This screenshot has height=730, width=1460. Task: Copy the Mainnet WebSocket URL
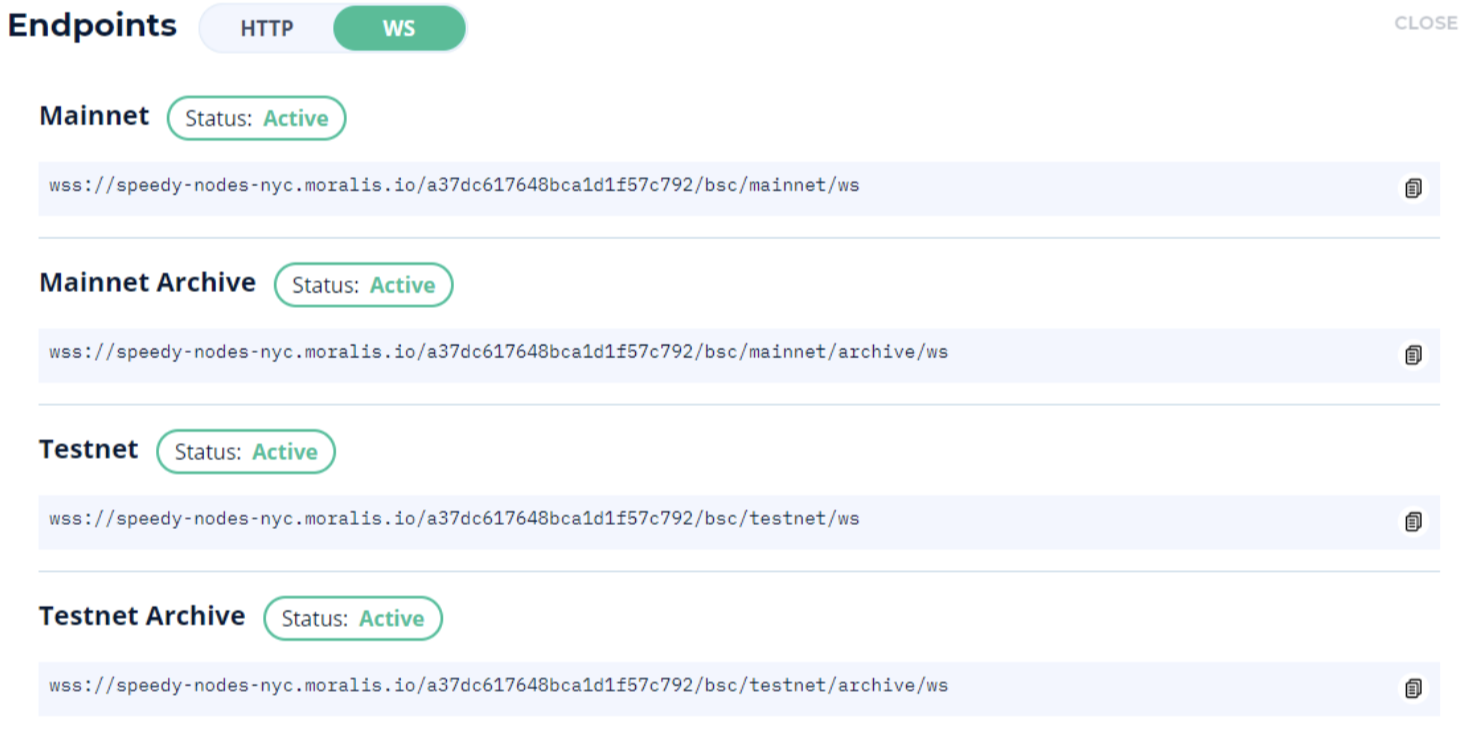click(1412, 188)
